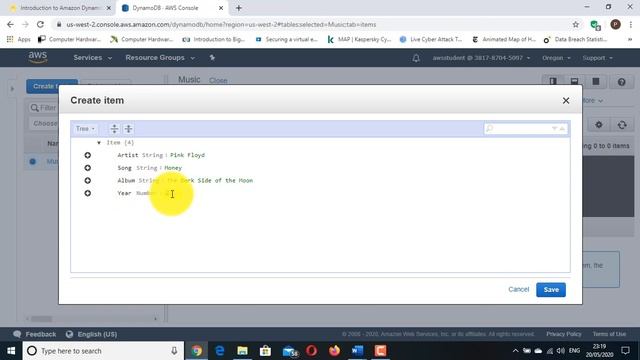640x360 pixels.
Task: Select the Album attribute name
Action: 126,180
